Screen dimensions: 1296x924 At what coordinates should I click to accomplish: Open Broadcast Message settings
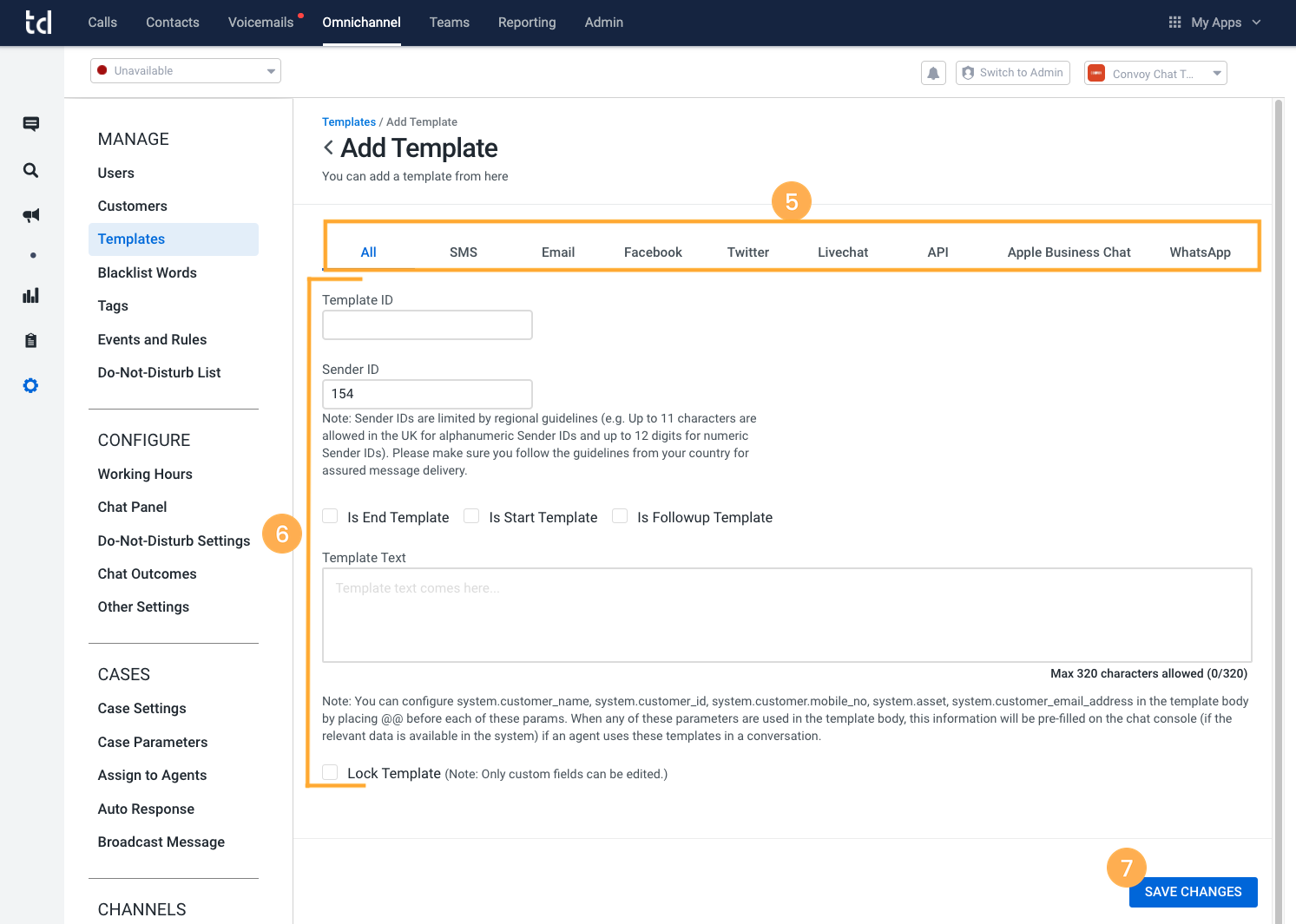161,842
